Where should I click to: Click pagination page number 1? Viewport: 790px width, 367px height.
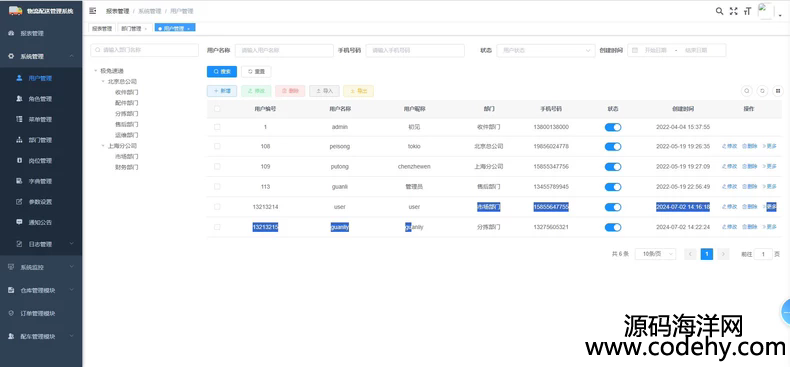[x=707, y=254]
